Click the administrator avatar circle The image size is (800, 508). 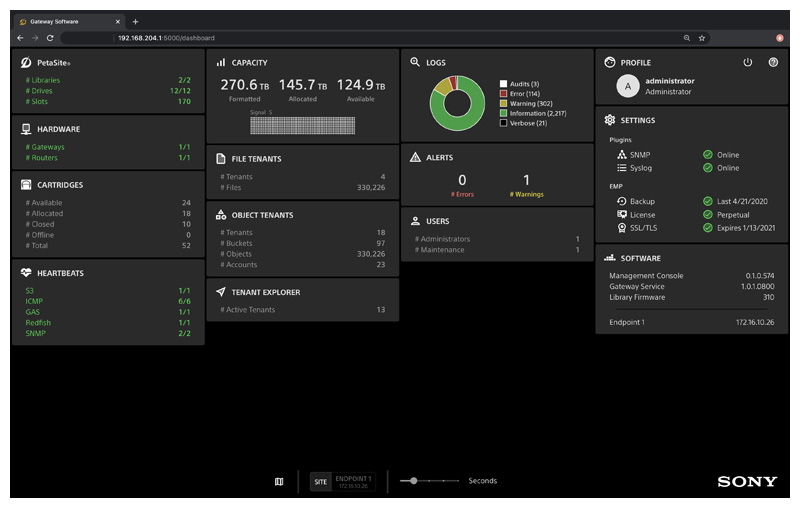coord(627,86)
